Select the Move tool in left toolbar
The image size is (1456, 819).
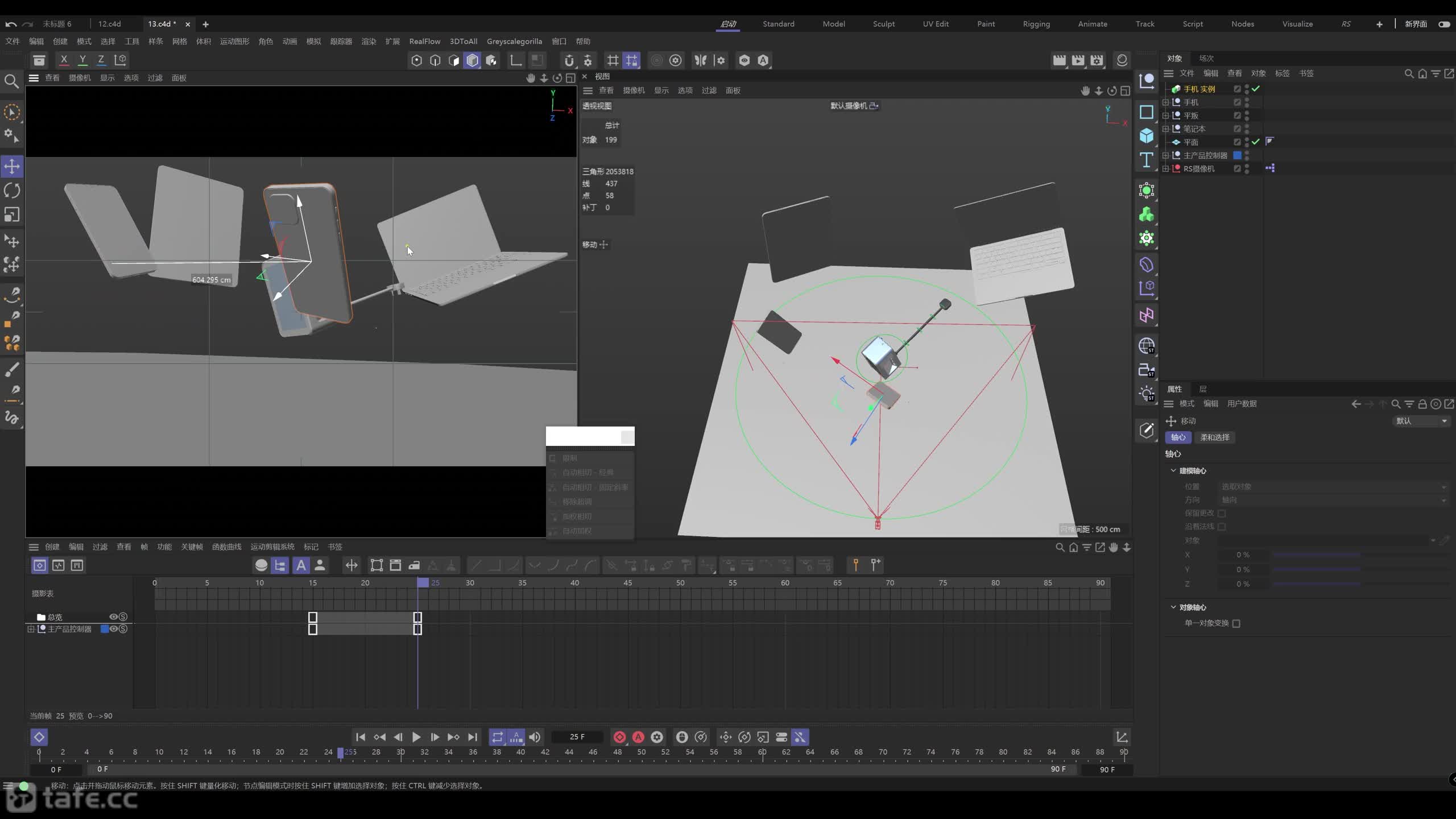click(x=12, y=167)
